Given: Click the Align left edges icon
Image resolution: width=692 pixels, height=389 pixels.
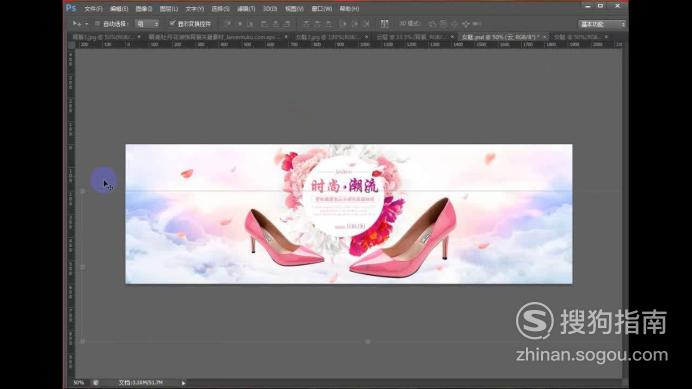Looking at the screenshot, I should tap(264, 24).
